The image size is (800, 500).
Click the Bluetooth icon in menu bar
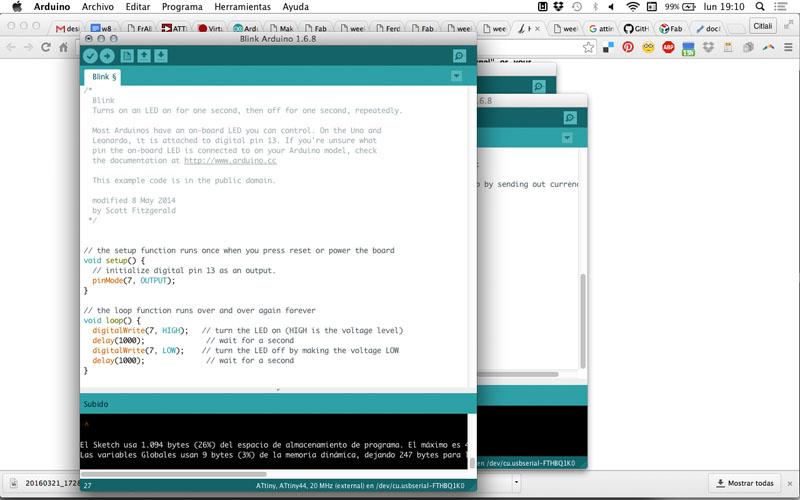point(595,7)
